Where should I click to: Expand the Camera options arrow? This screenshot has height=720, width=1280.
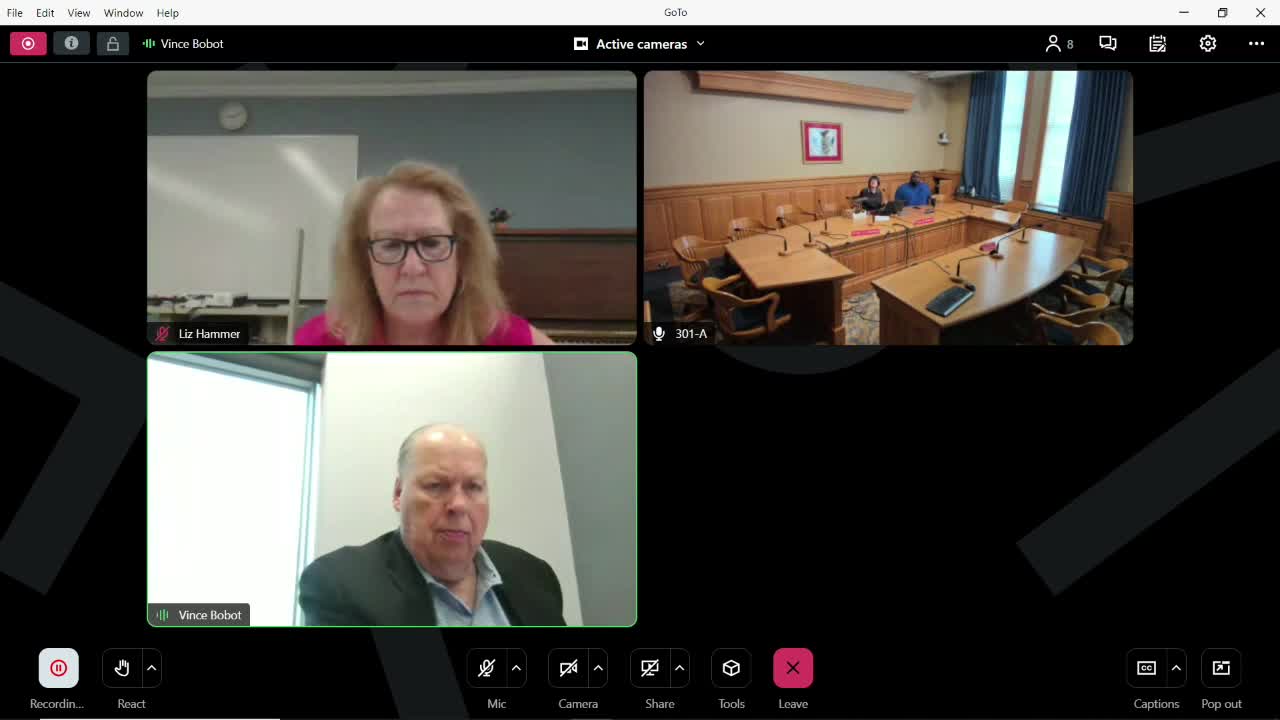point(598,668)
